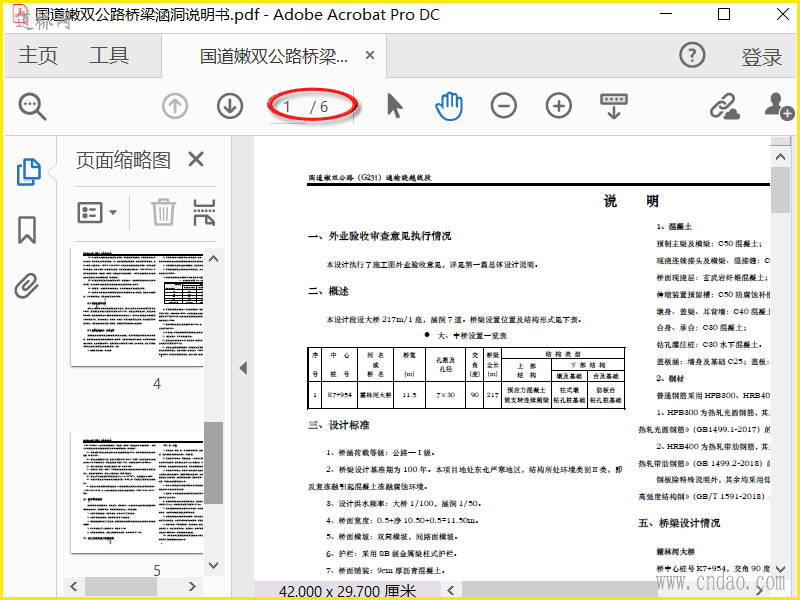Zoom in with the plus button
The image size is (800, 600).
pos(559,106)
